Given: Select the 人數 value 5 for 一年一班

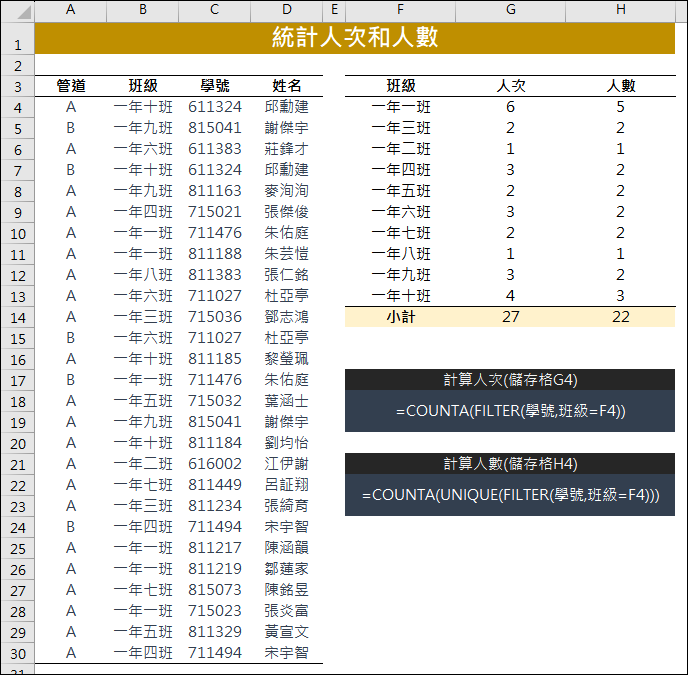Looking at the screenshot, I should 621,107.
